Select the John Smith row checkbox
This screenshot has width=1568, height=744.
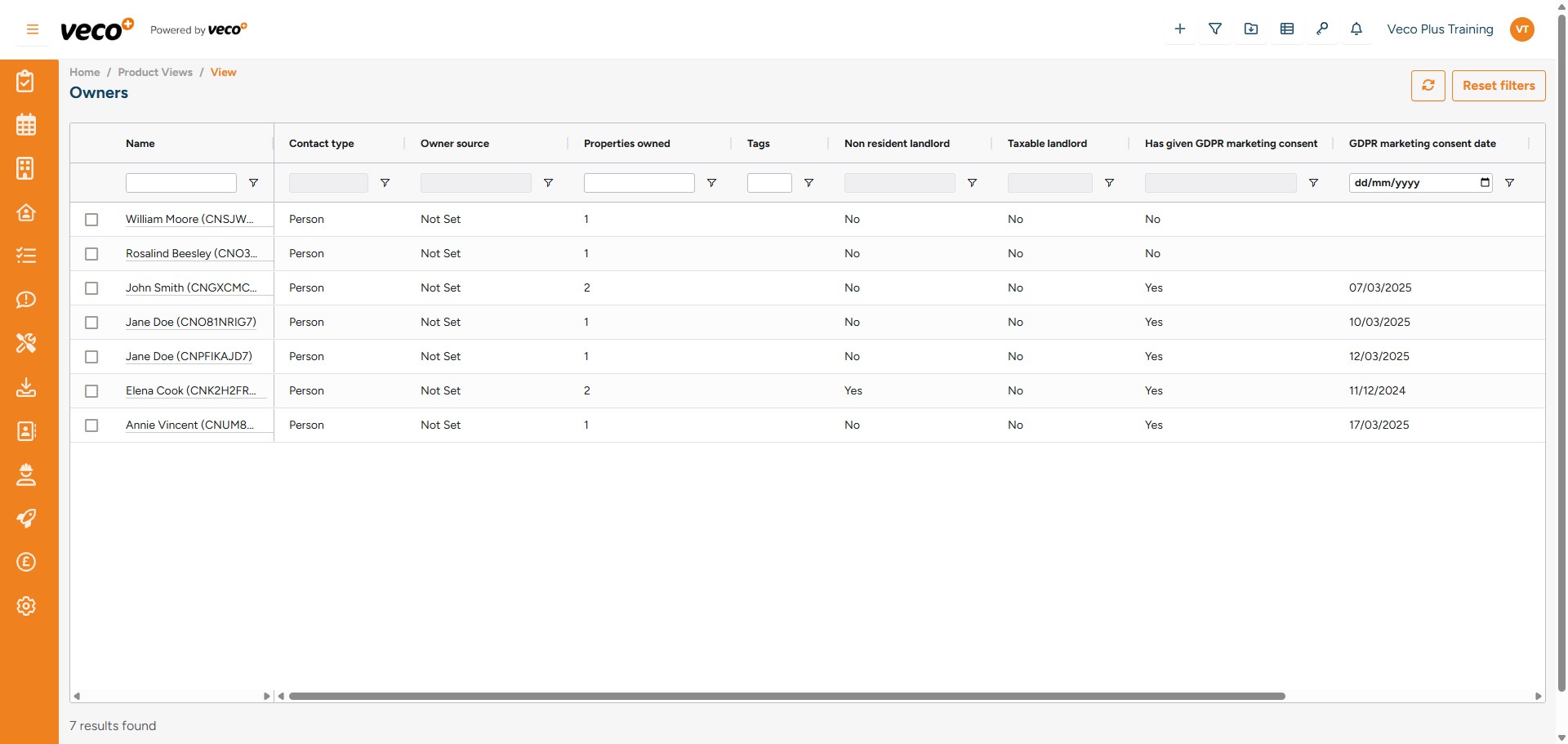pos(91,288)
